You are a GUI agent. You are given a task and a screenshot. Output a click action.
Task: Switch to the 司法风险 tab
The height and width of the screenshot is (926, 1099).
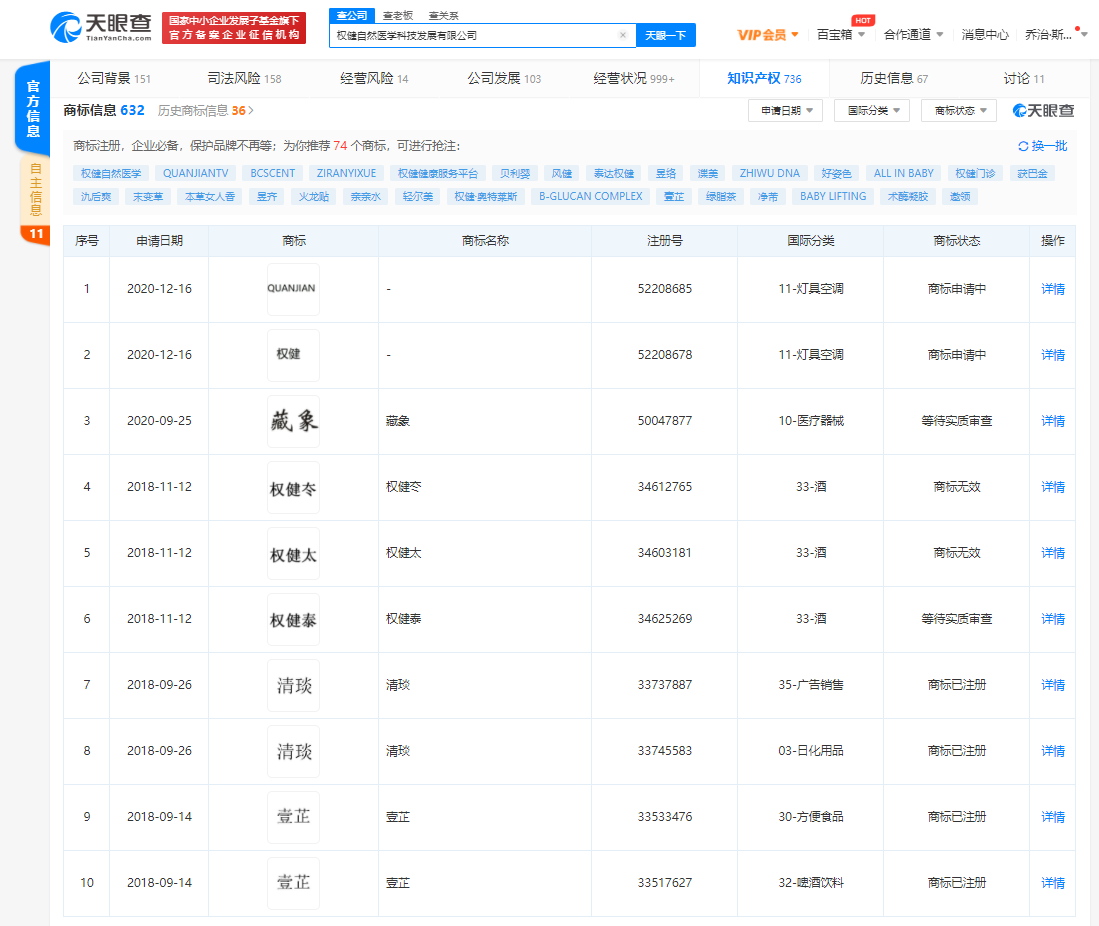pos(243,78)
